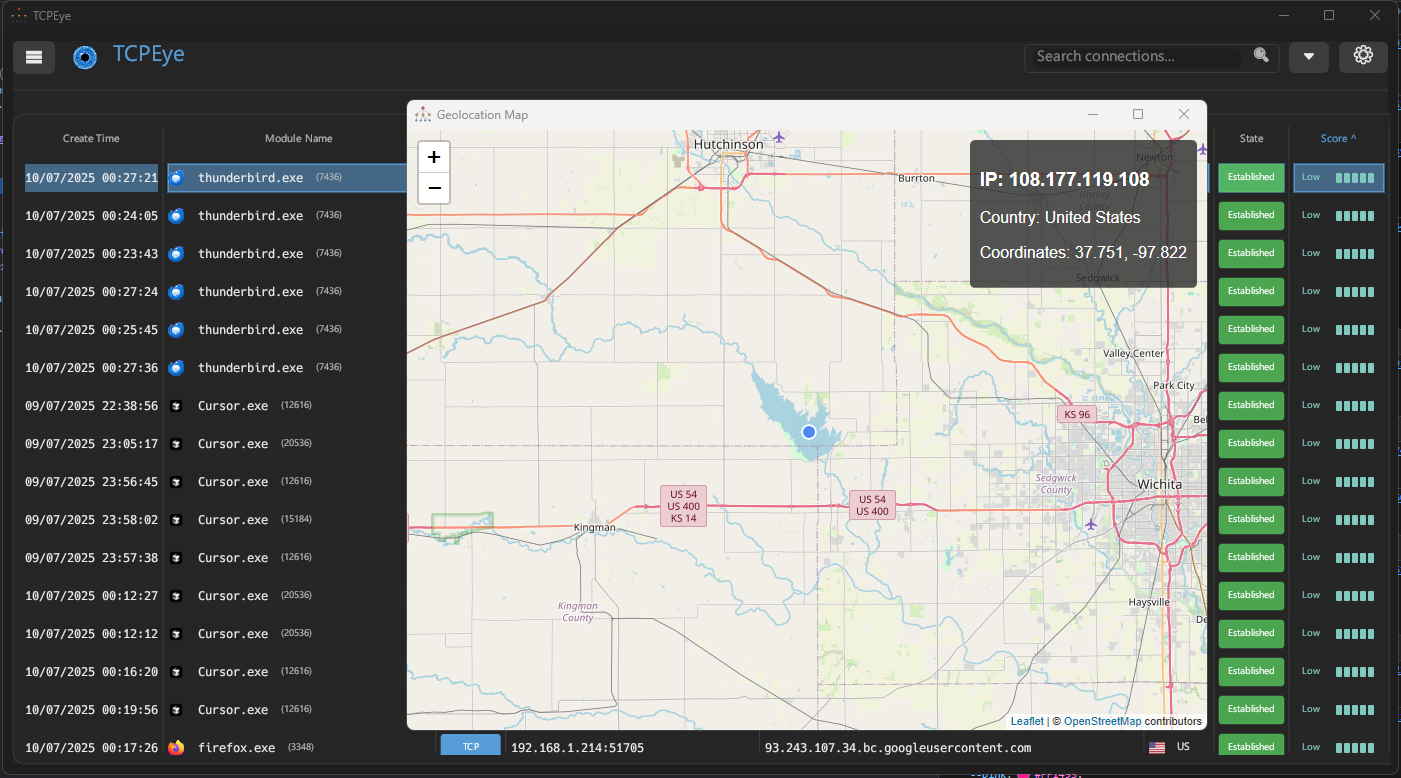Screen dimensions: 1401x778
Task: Expand the dropdown arrow next to search
Action: [x=1309, y=57]
